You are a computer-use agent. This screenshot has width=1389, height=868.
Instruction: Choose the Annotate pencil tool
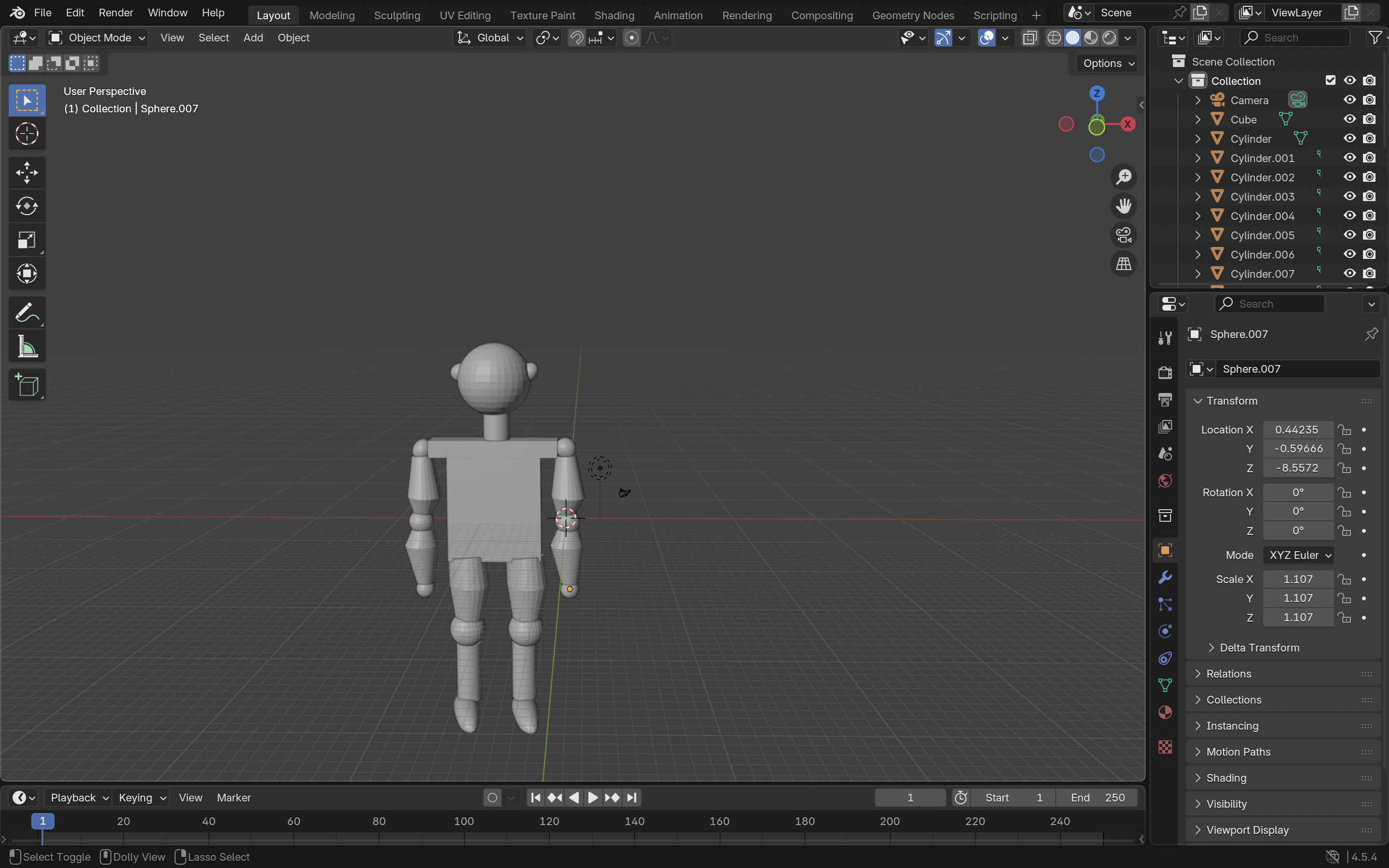point(27,313)
